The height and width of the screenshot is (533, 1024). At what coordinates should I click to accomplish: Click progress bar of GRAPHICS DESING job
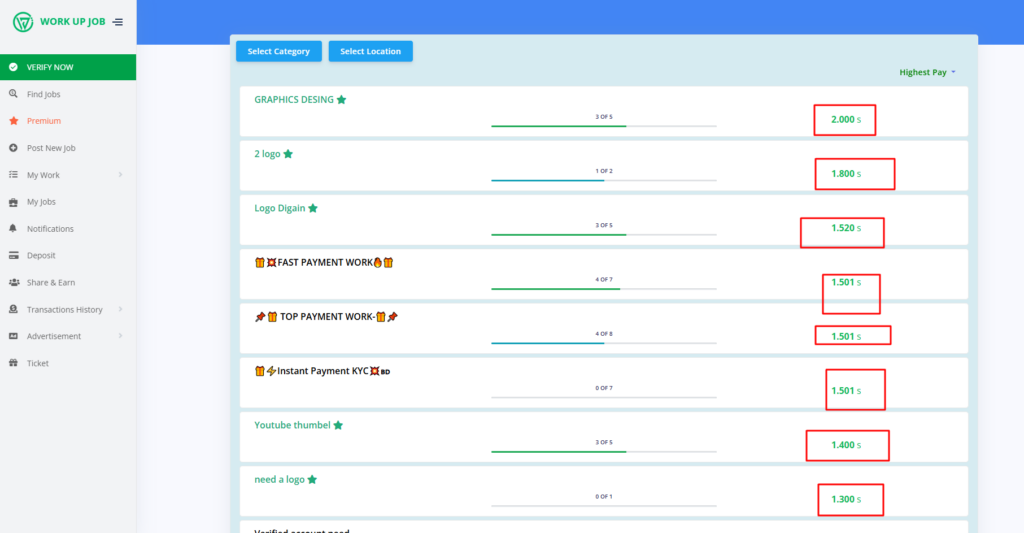603,126
